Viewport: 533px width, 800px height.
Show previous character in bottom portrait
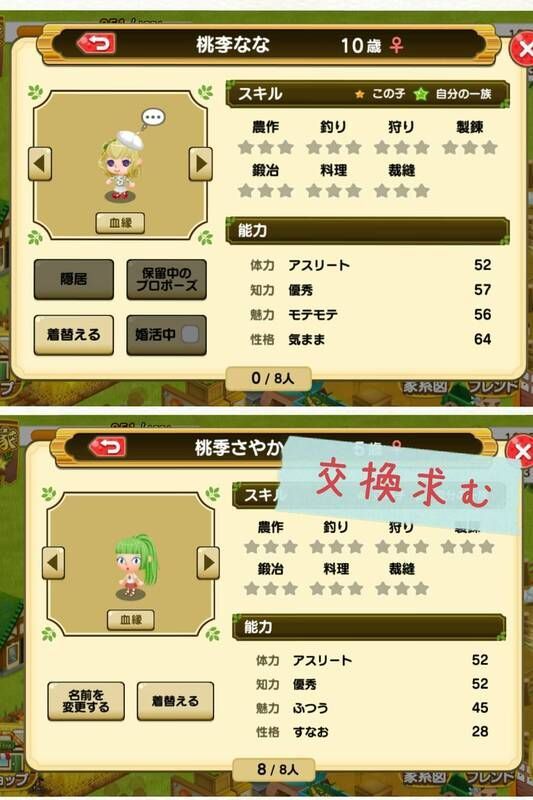point(53,563)
